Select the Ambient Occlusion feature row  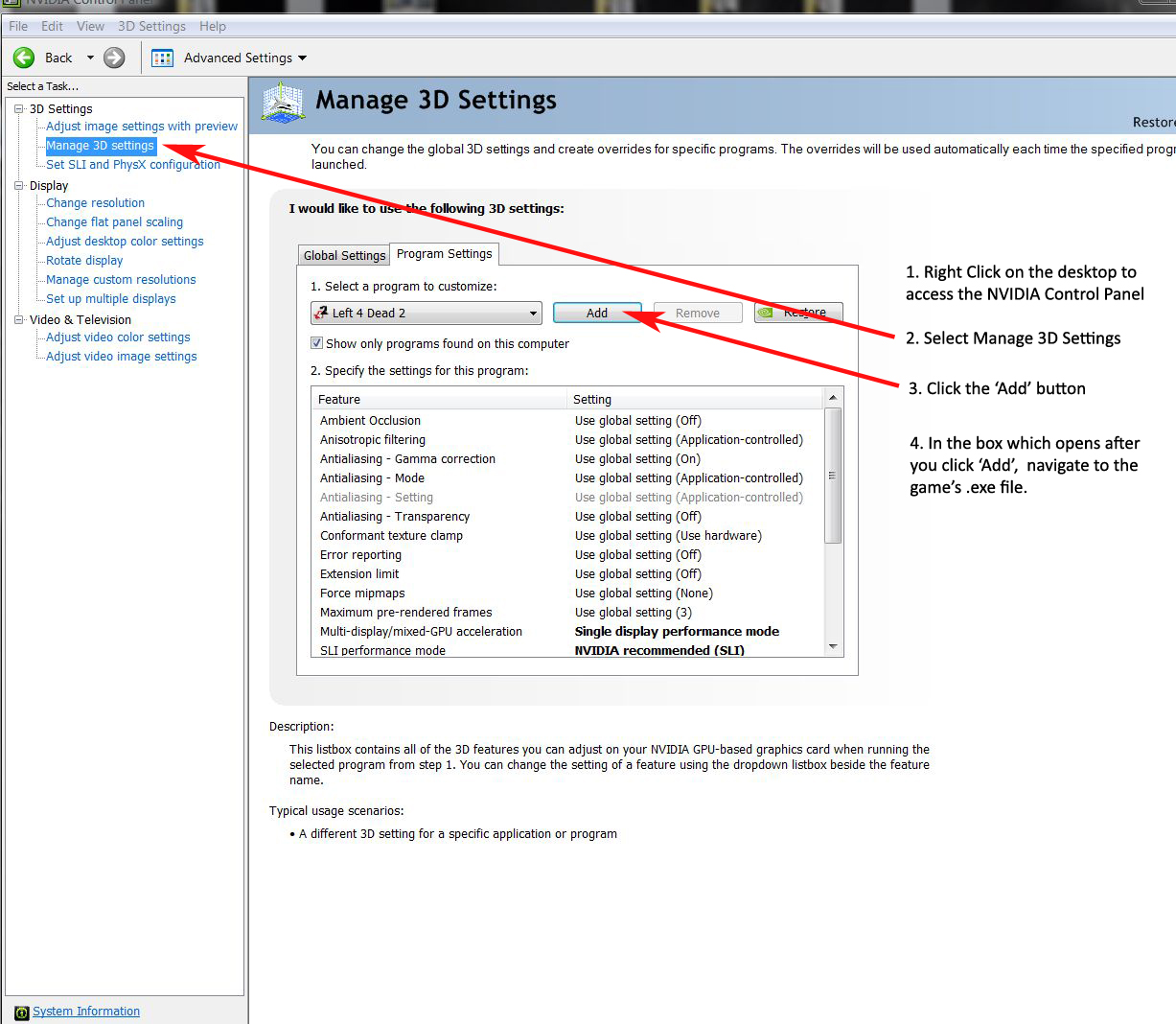(x=567, y=420)
